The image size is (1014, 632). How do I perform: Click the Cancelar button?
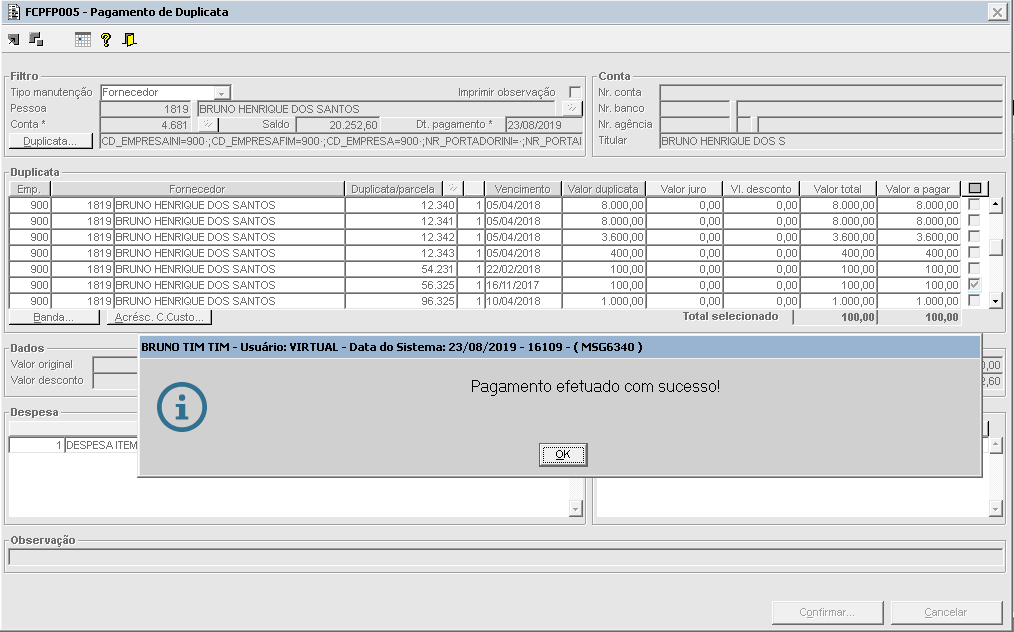(945, 612)
